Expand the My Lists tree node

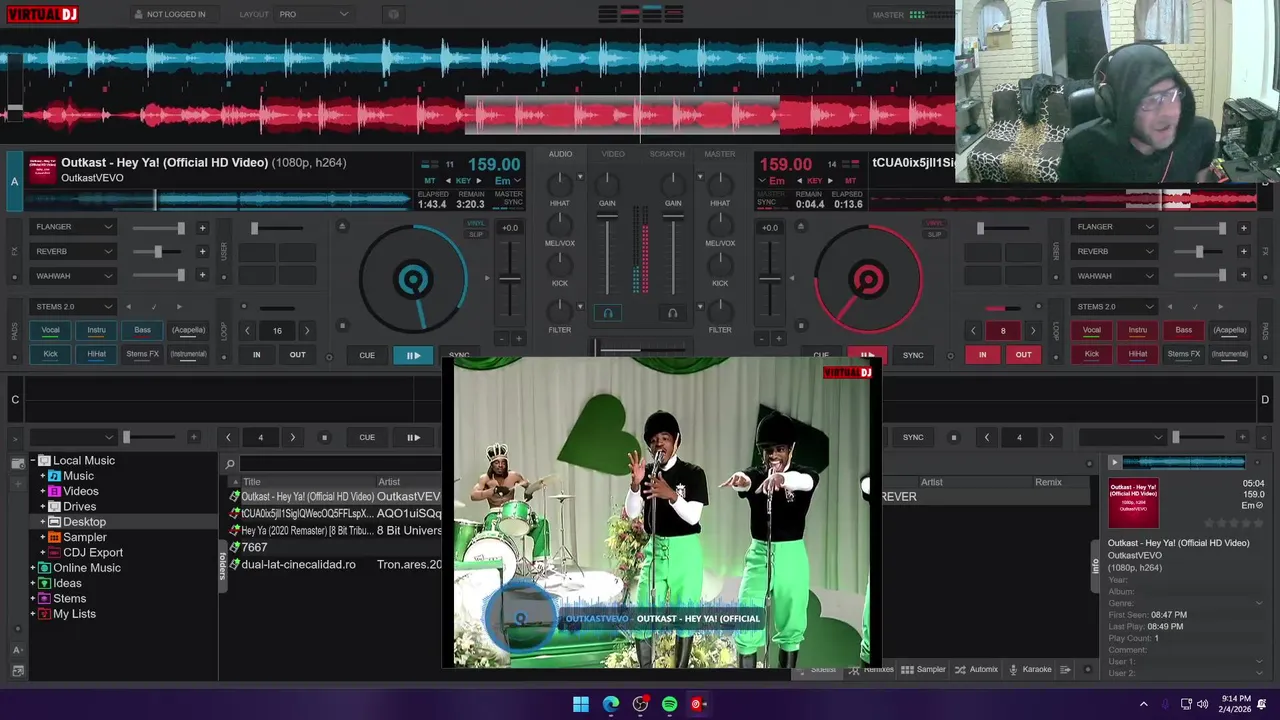click(x=33, y=614)
